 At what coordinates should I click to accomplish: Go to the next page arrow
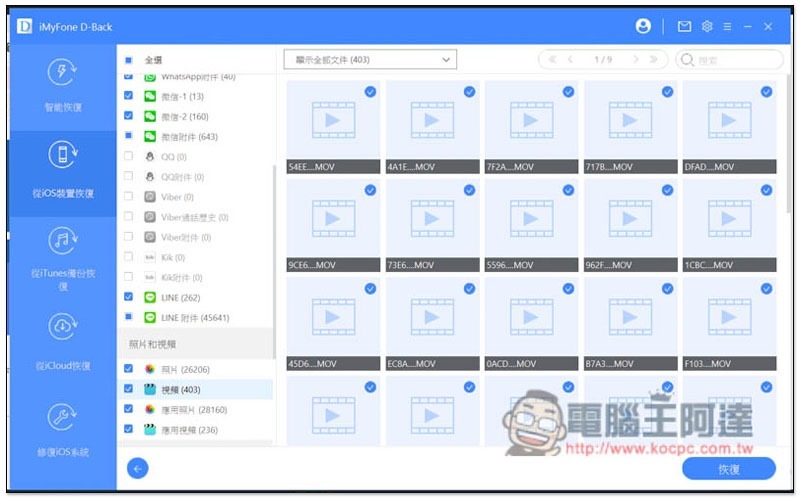(x=636, y=60)
